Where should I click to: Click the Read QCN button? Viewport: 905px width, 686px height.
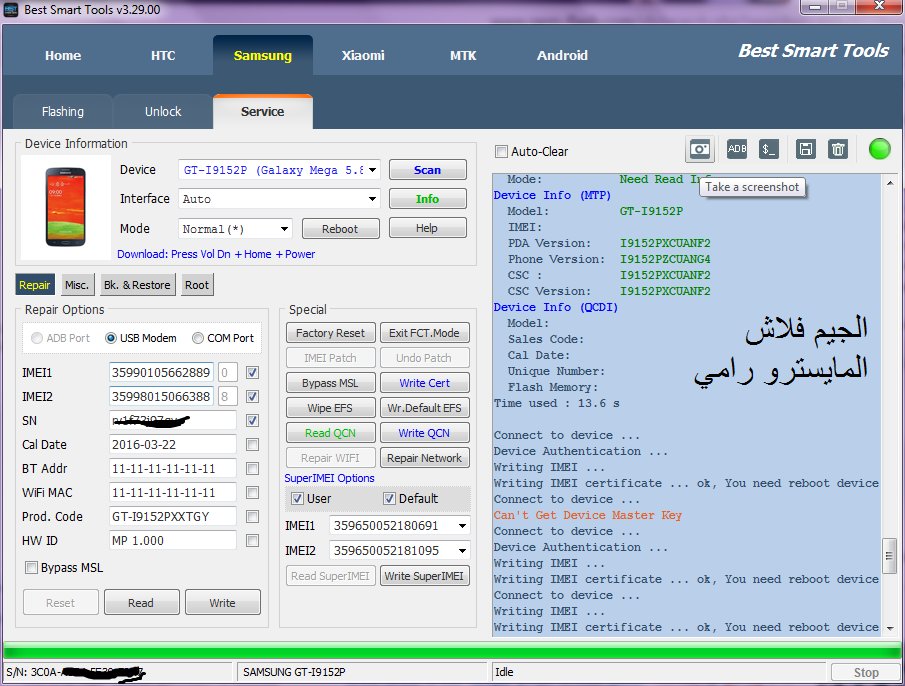(x=331, y=433)
